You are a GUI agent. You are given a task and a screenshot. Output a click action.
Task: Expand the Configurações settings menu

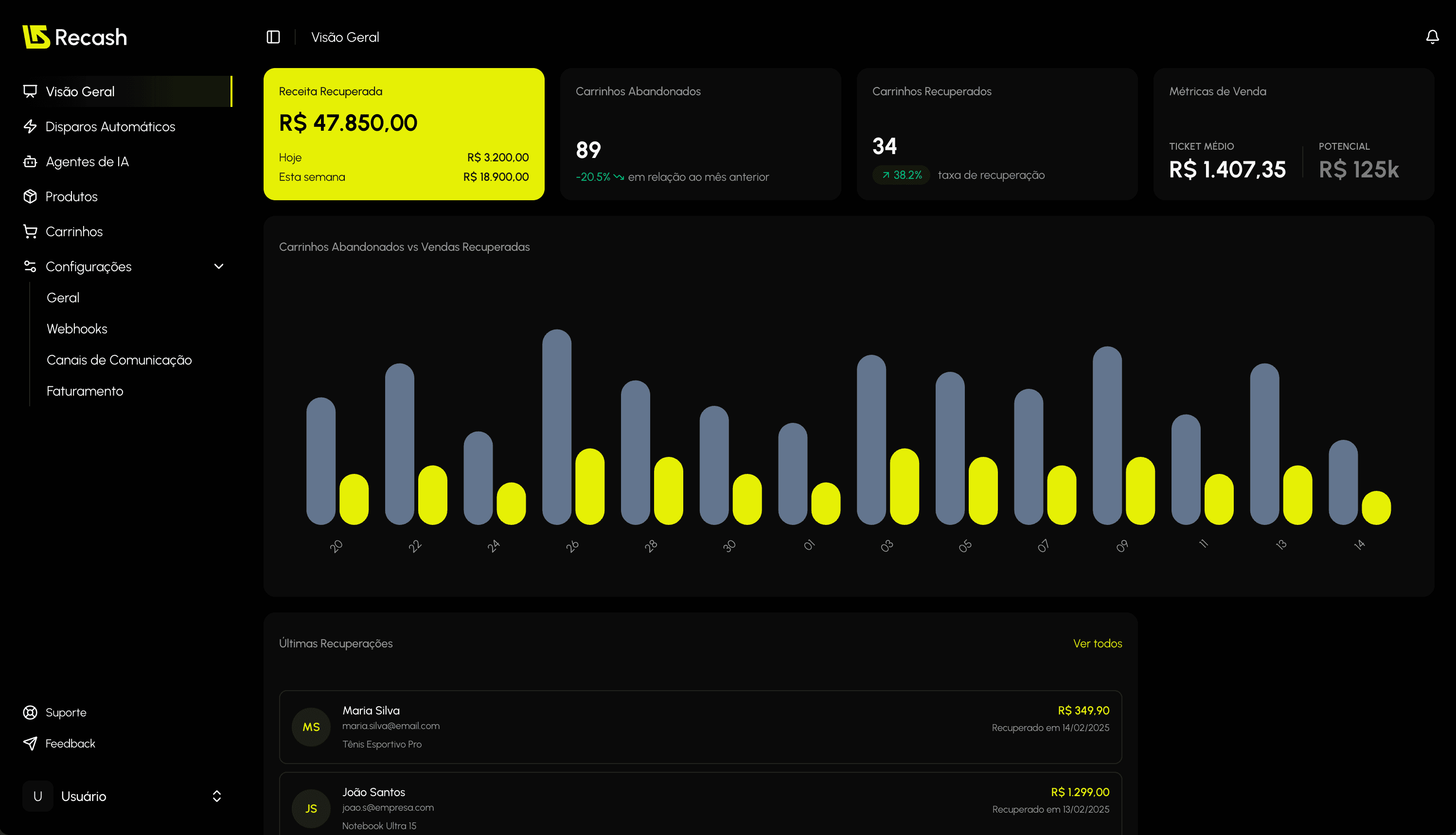coord(89,266)
